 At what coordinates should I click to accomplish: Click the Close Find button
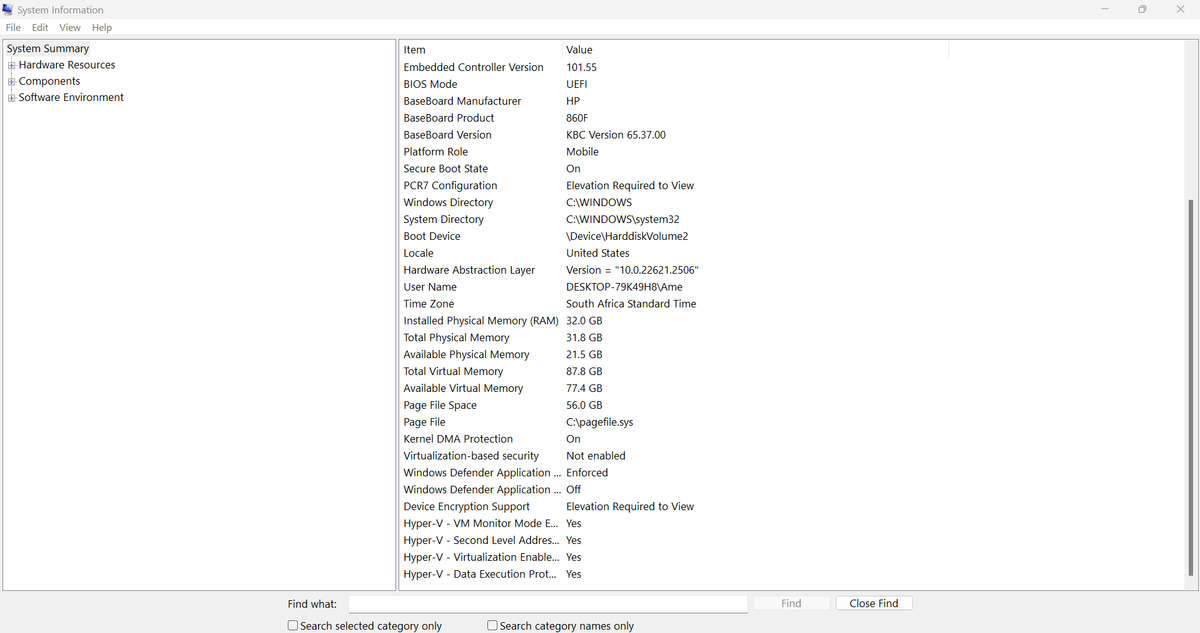[x=874, y=602]
